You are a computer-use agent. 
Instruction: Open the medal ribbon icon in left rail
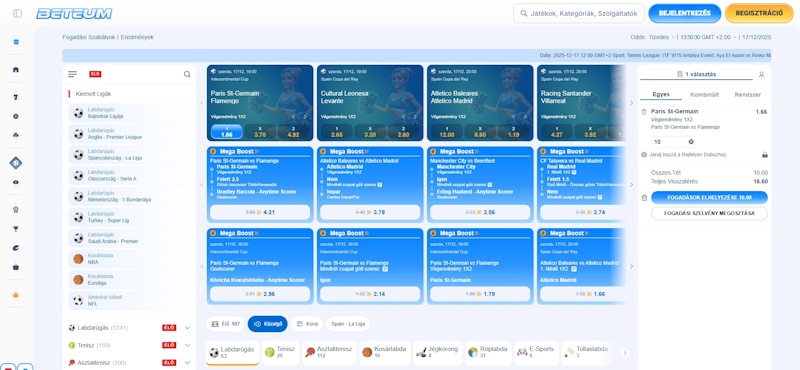tap(16, 209)
